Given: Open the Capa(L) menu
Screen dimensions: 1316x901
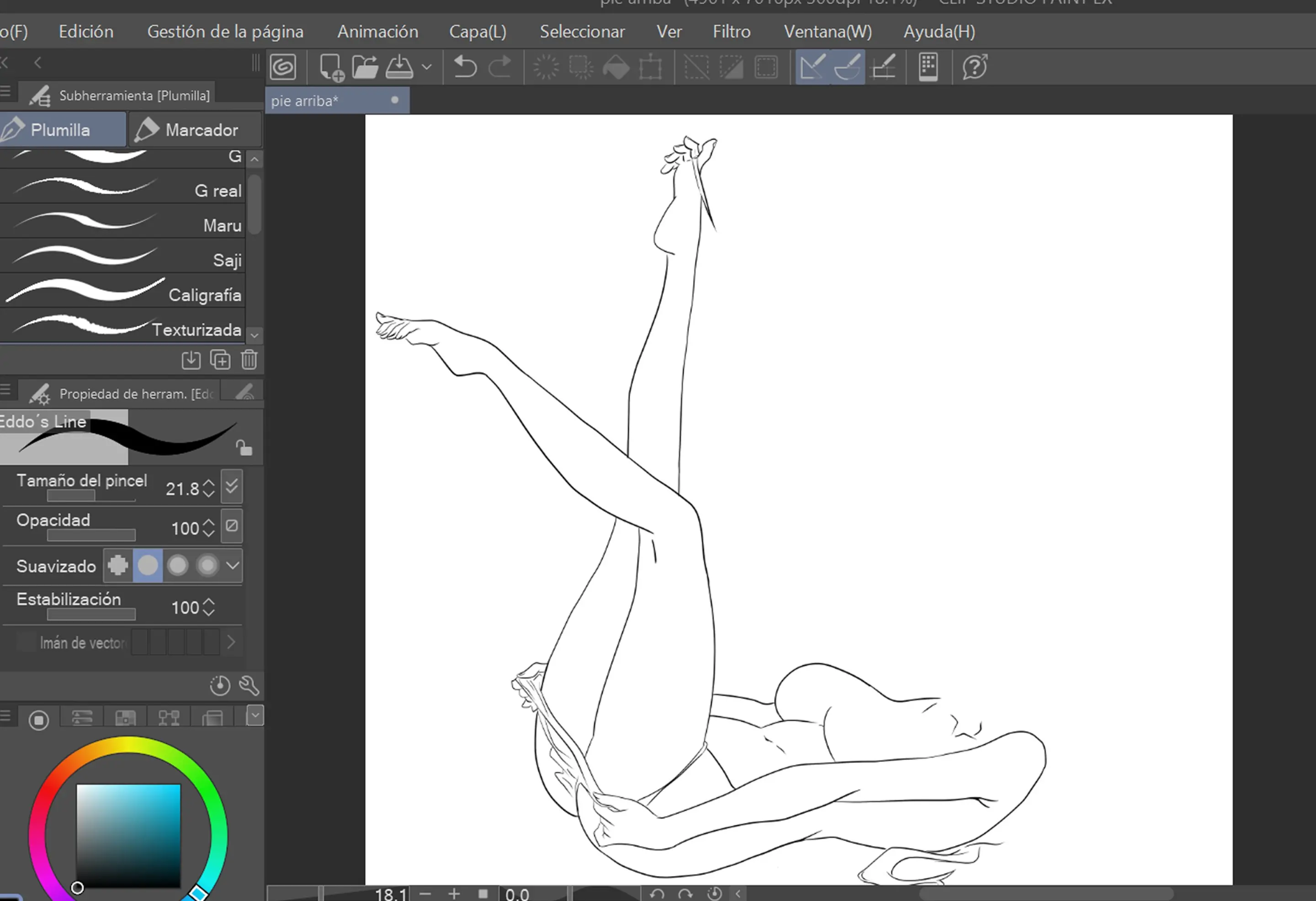Looking at the screenshot, I should pos(478,31).
